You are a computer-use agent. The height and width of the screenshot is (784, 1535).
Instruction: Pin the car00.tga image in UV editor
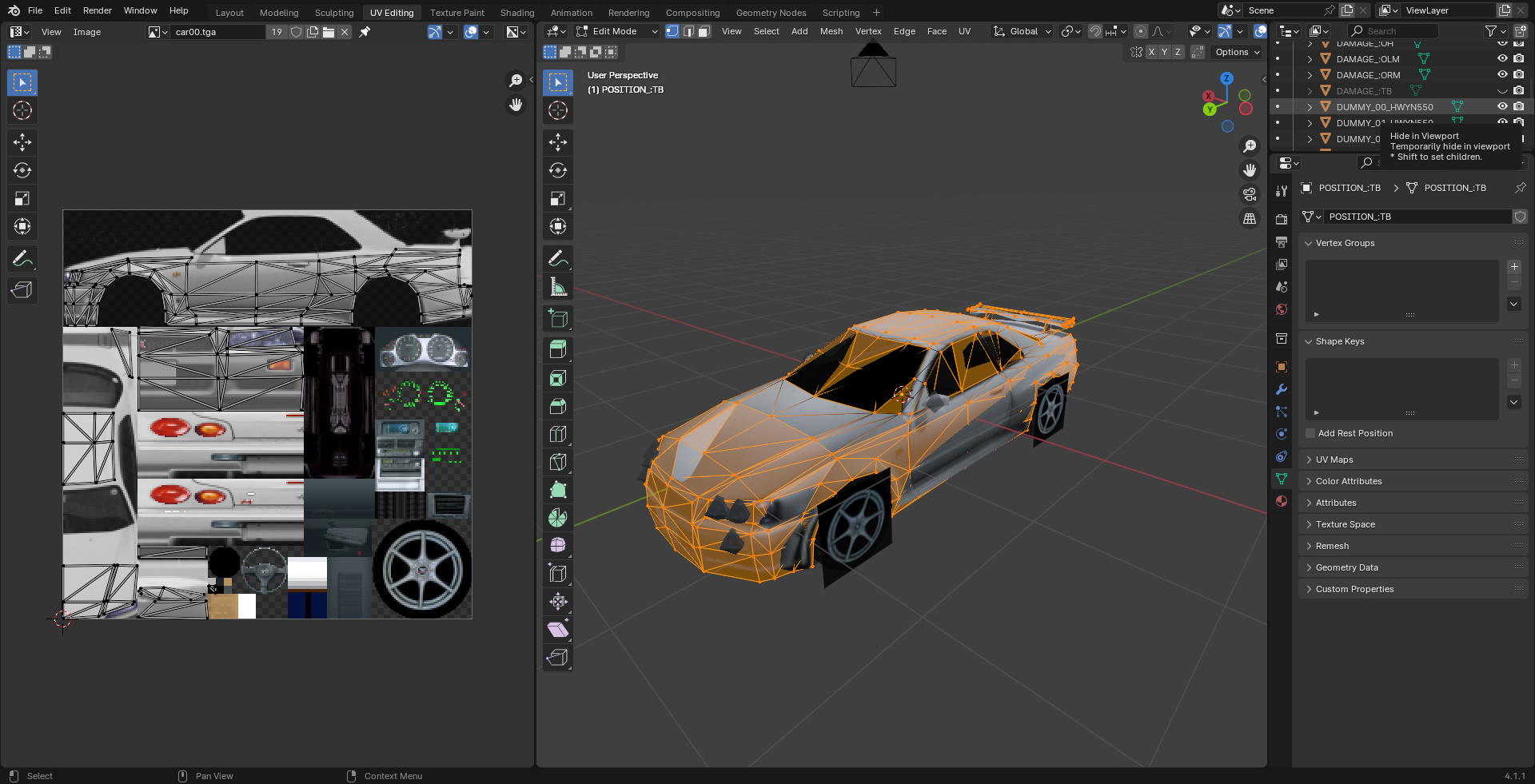365,32
